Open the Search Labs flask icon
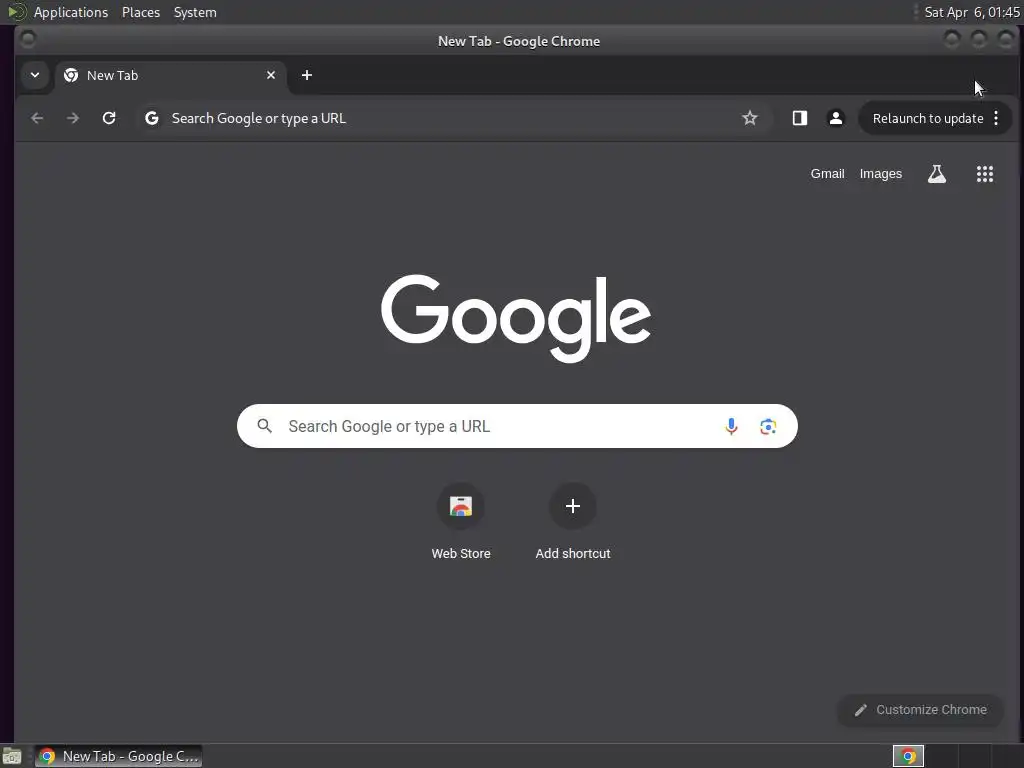This screenshot has height=768, width=1024. coord(936,174)
